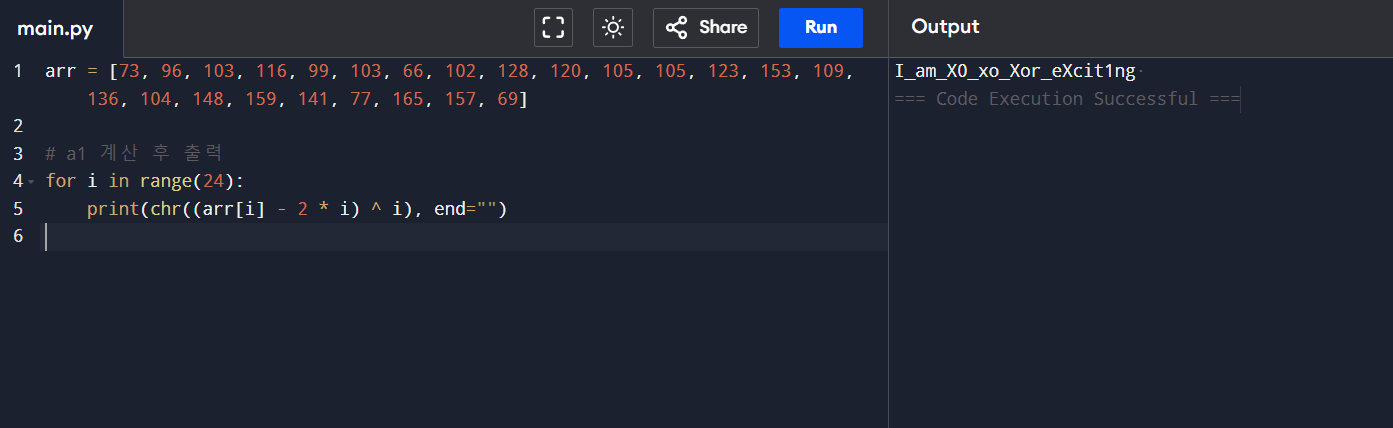Toggle fullscreen editor mode

click(x=553, y=28)
